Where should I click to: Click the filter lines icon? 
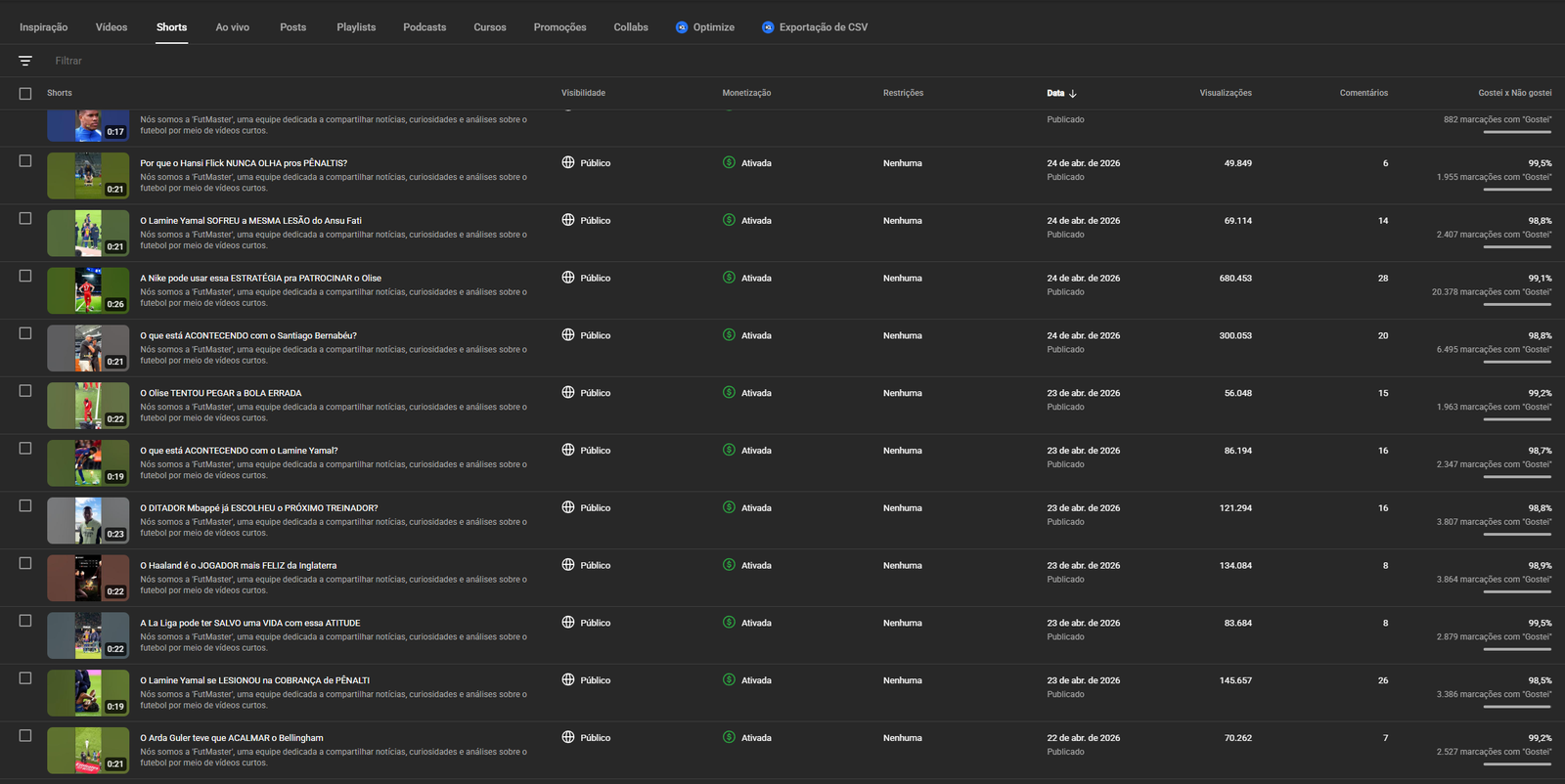tap(25, 61)
